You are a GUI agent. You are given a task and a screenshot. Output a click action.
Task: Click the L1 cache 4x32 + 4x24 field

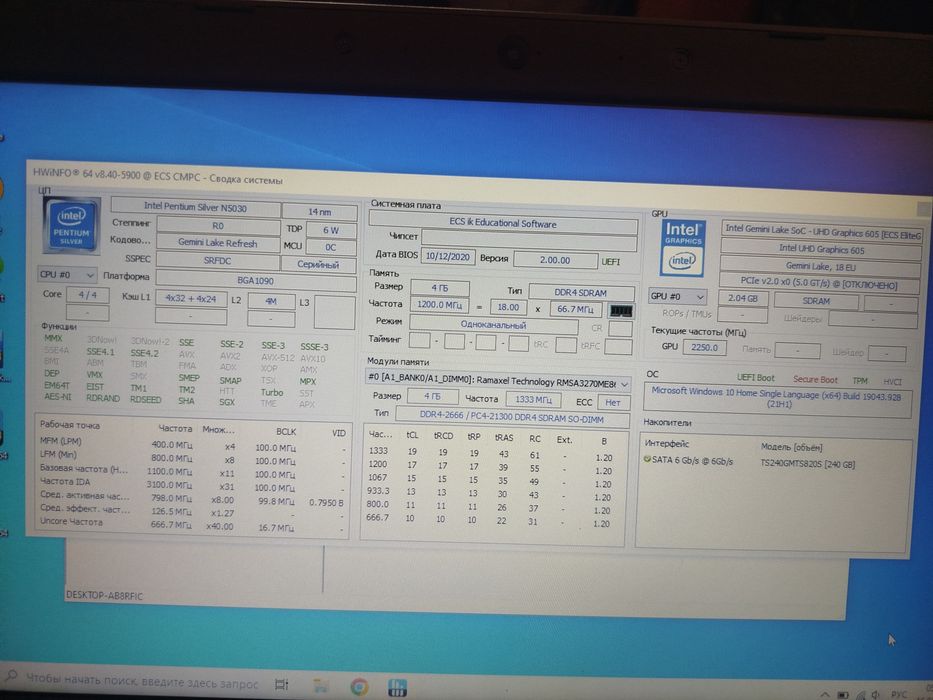[x=191, y=299]
